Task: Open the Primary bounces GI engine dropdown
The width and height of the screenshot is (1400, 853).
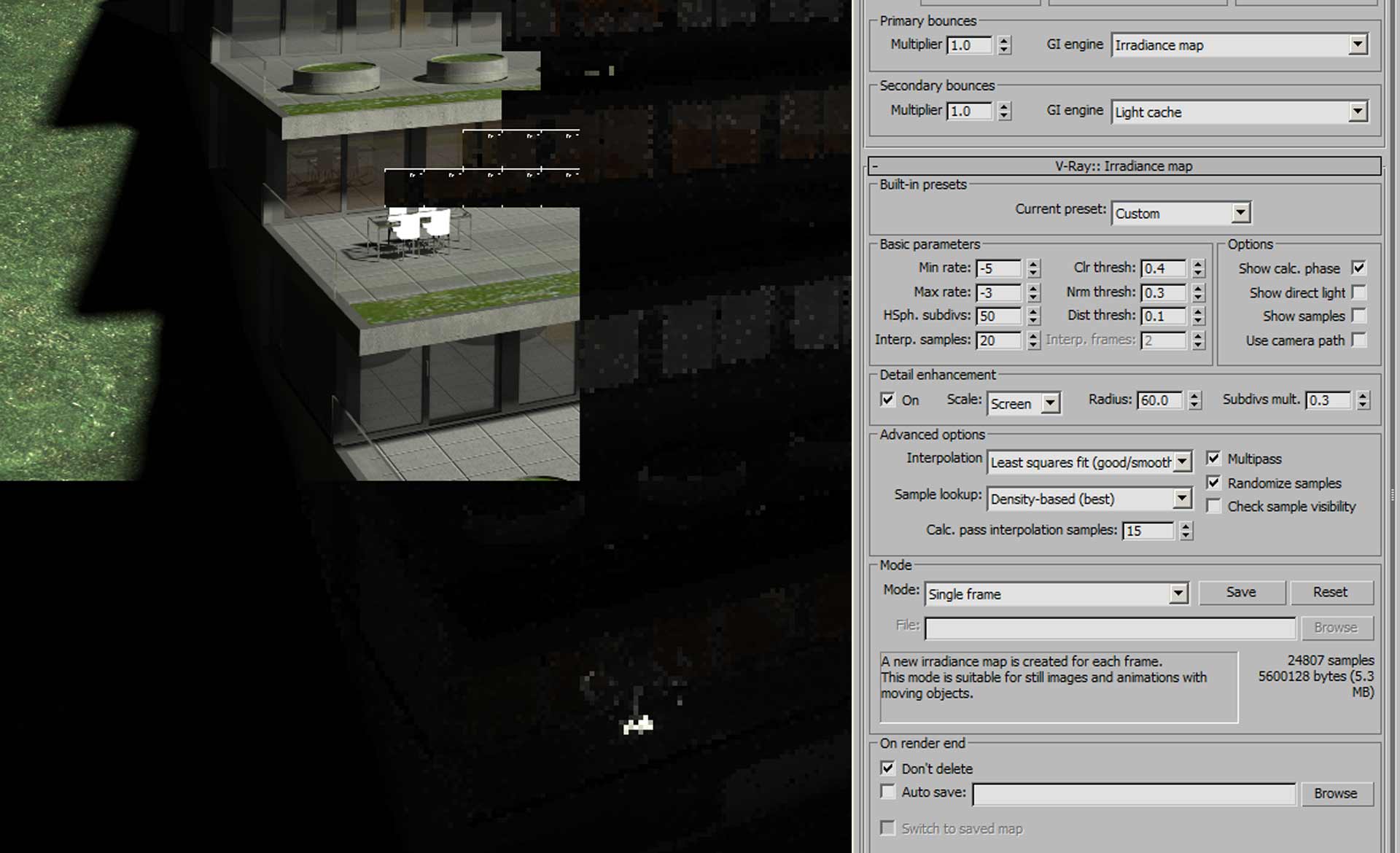Action: click(1357, 44)
